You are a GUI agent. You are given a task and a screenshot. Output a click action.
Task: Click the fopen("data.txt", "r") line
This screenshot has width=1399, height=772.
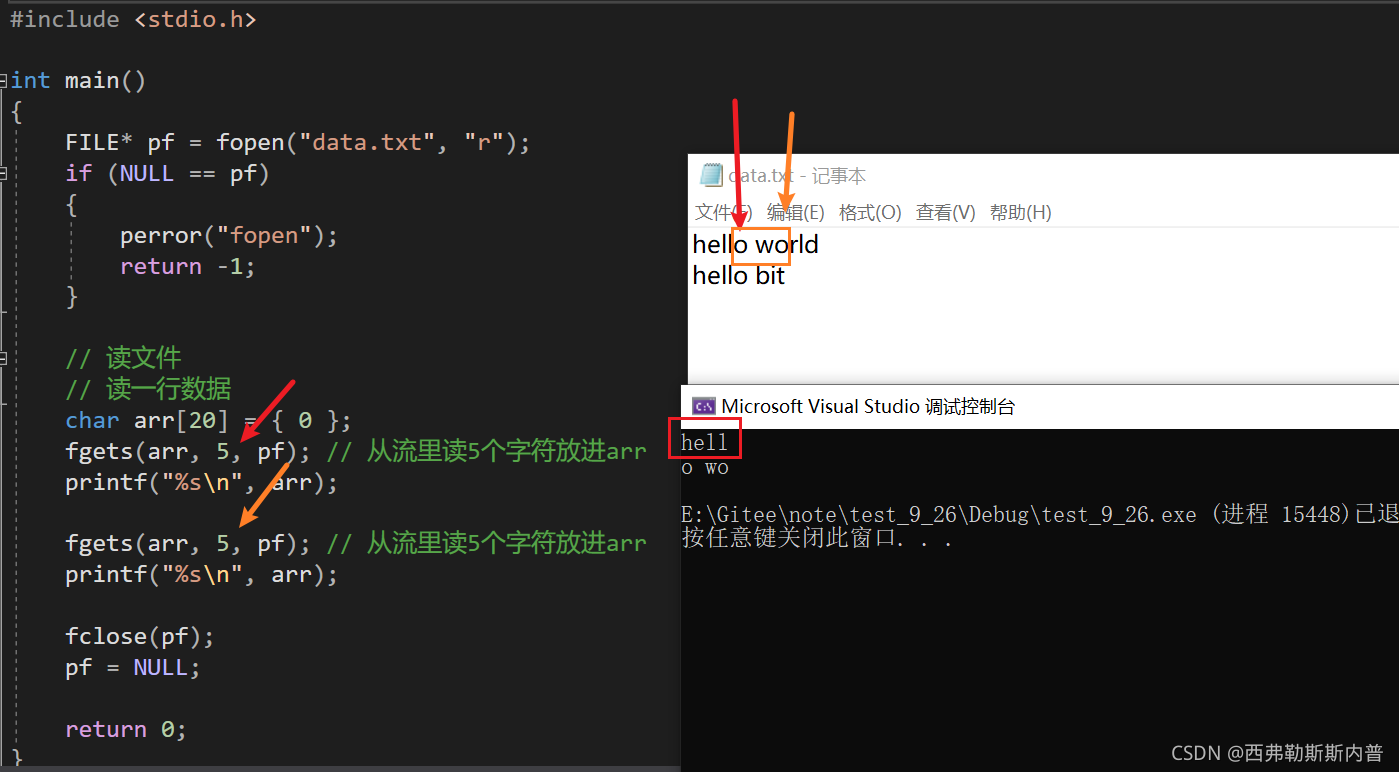[298, 142]
